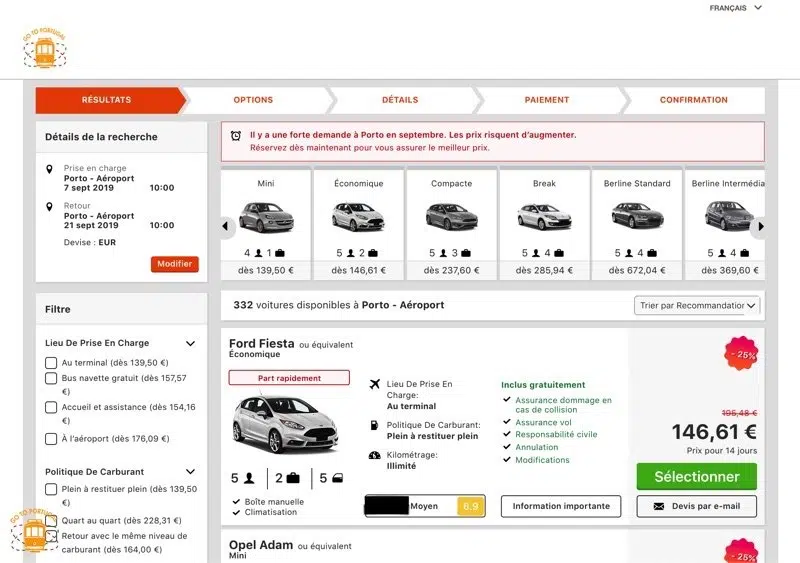800x563 pixels.
Task: Click the 'Modifications' included item
Action: click(542, 460)
